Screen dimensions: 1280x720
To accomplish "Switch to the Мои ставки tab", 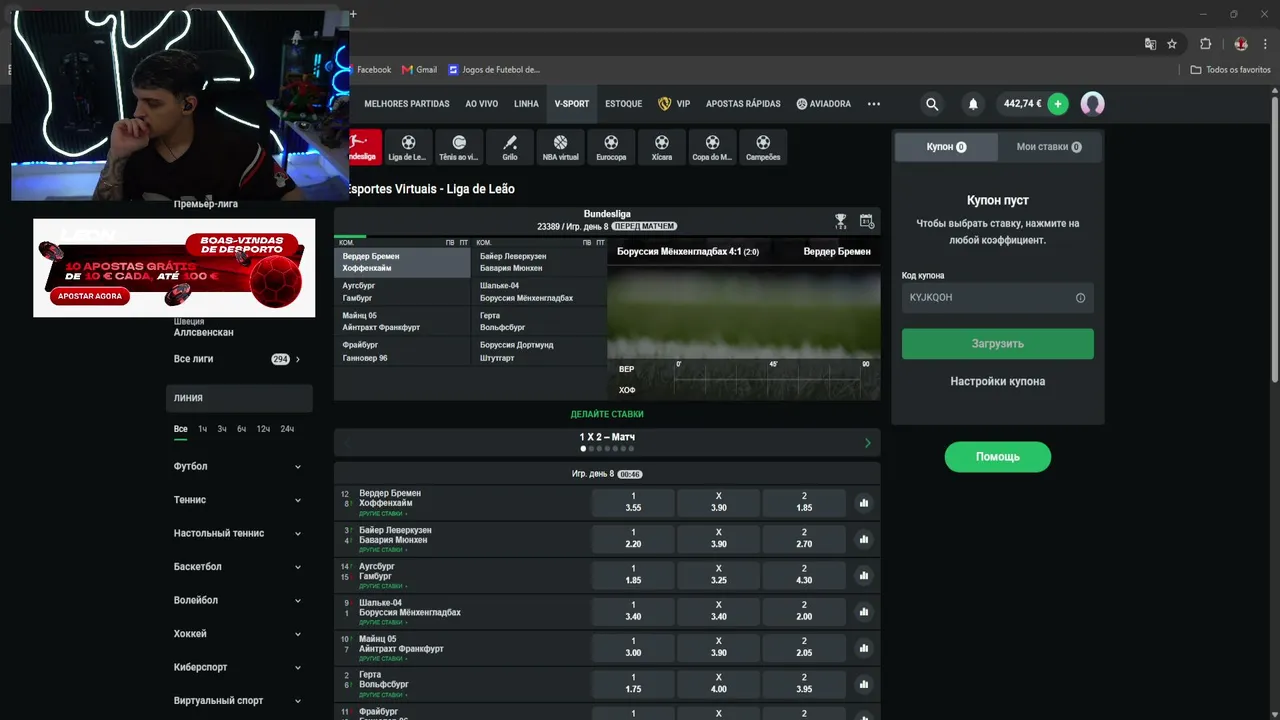I will [x=1049, y=147].
